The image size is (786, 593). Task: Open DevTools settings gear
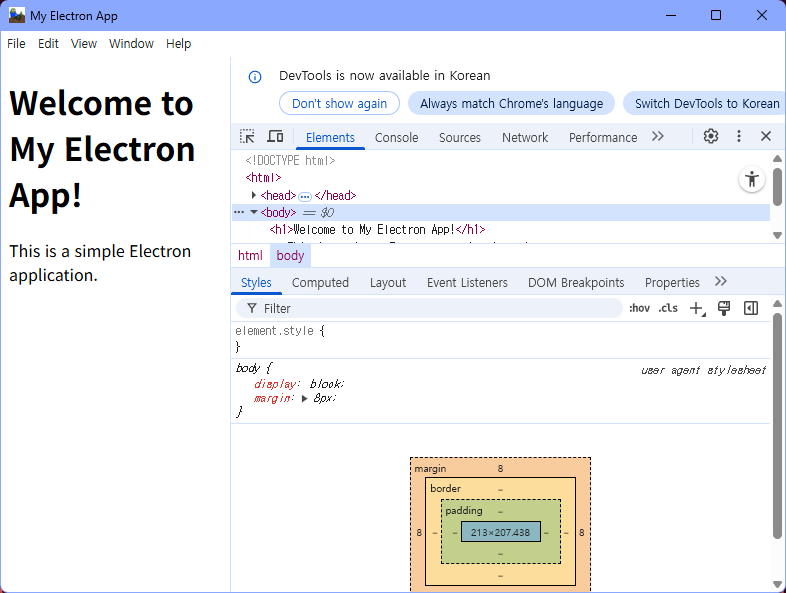tap(711, 137)
